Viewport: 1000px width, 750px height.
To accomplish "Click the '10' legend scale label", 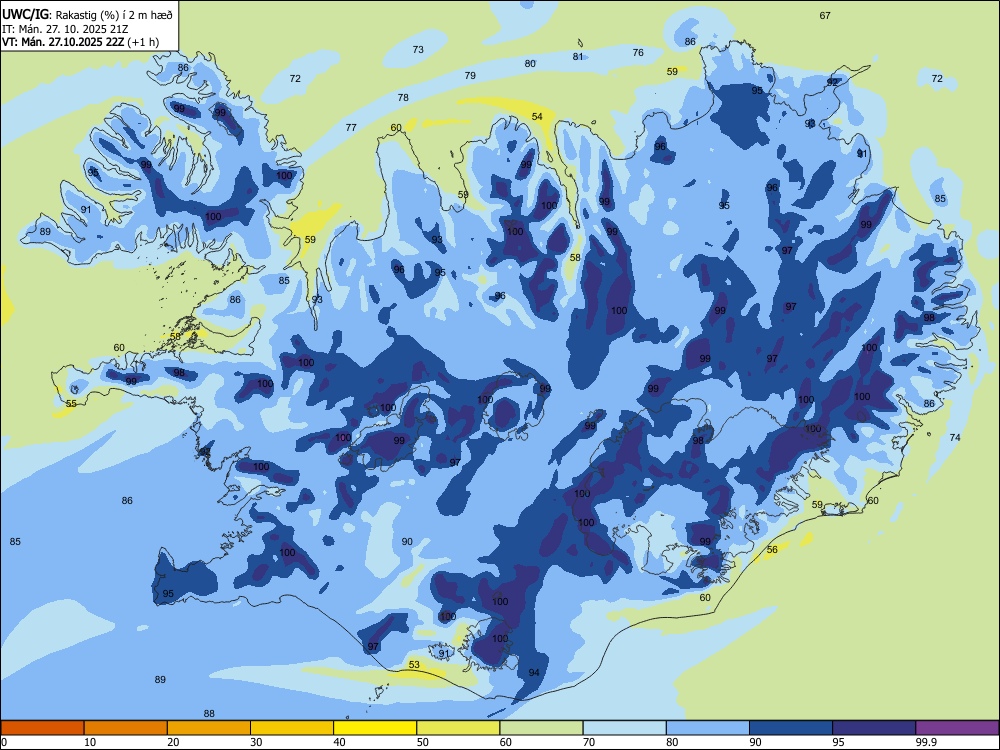I will [x=90, y=742].
